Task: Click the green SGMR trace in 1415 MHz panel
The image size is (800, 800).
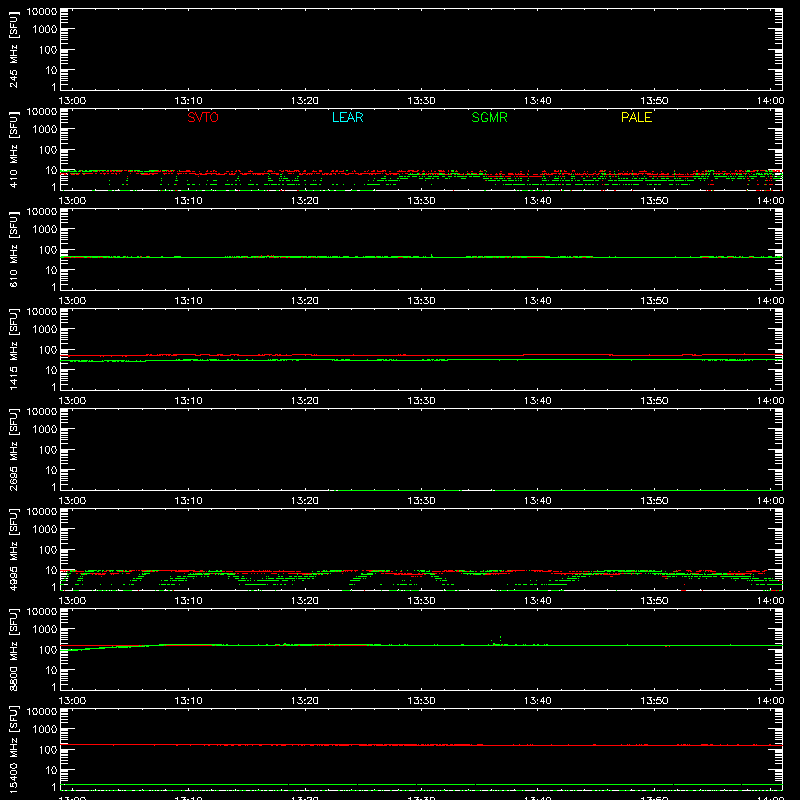Action: (421, 360)
